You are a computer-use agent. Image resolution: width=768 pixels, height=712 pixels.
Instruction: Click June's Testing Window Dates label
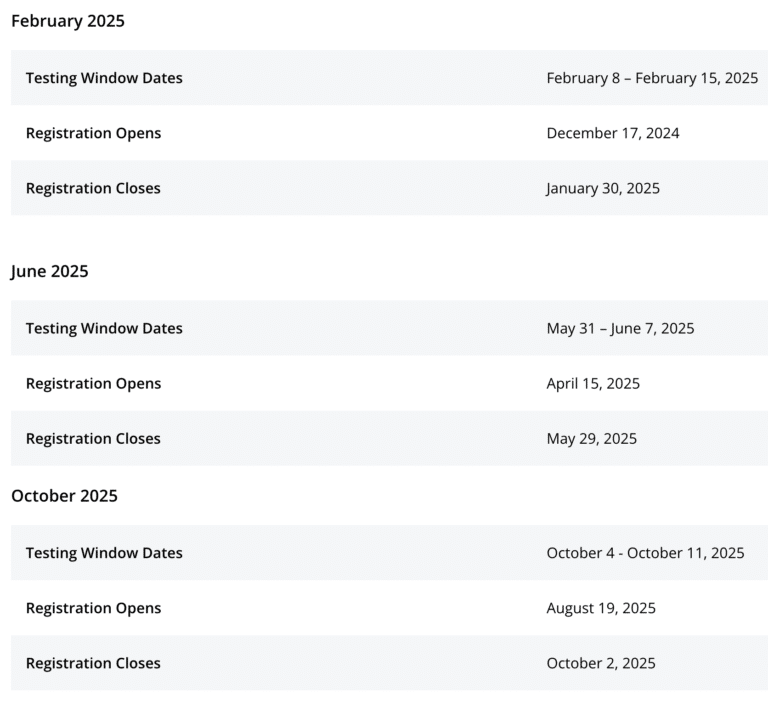pyautogui.click(x=104, y=329)
